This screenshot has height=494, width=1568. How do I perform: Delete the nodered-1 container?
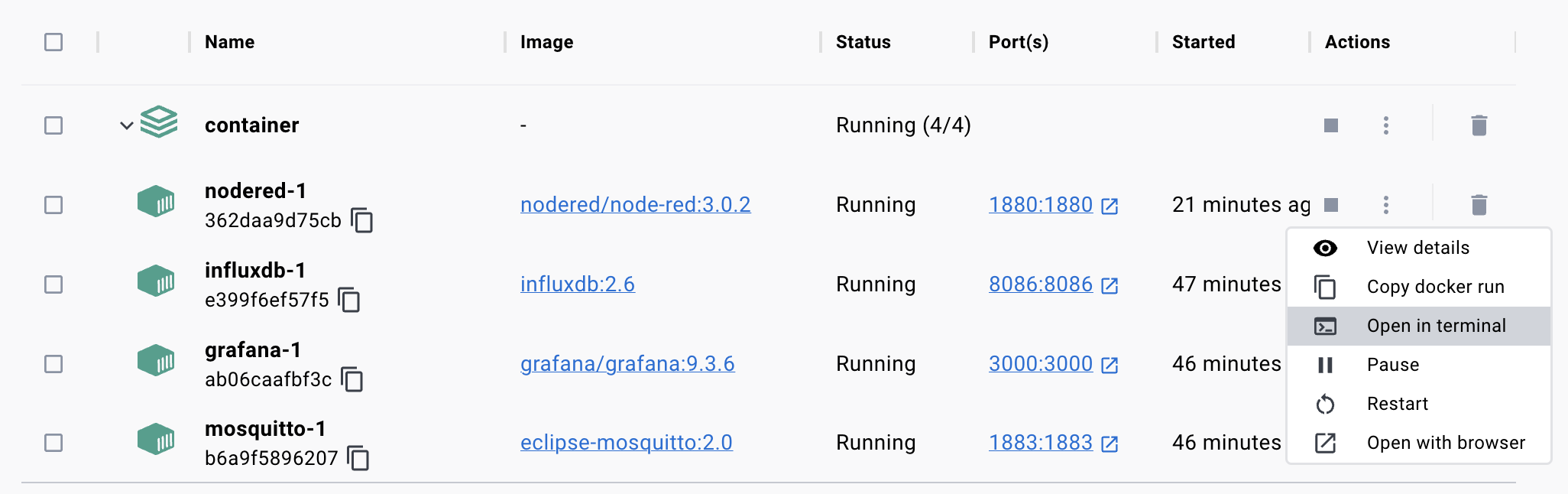(x=1479, y=205)
